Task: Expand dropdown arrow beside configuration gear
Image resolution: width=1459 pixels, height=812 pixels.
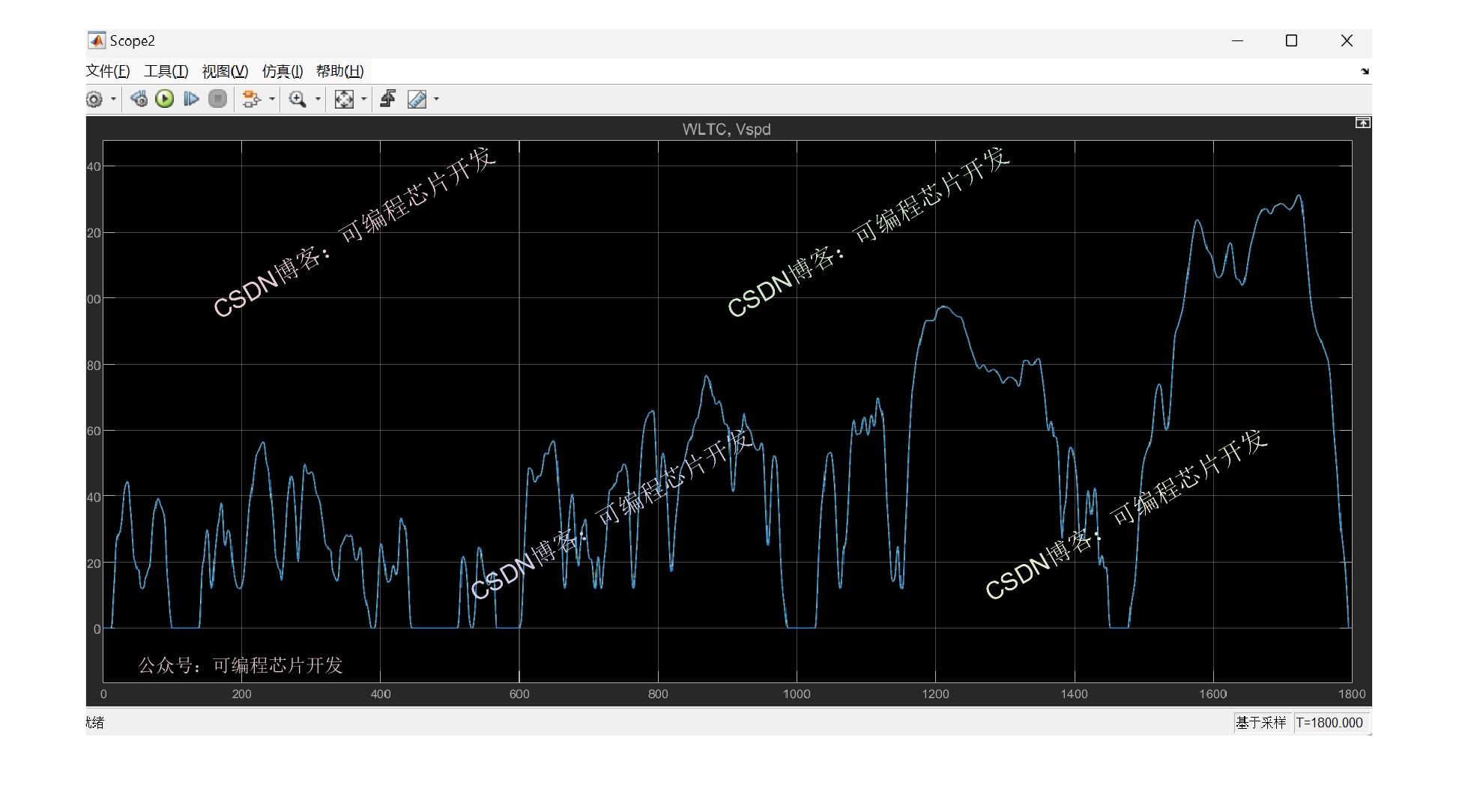Action: [114, 99]
